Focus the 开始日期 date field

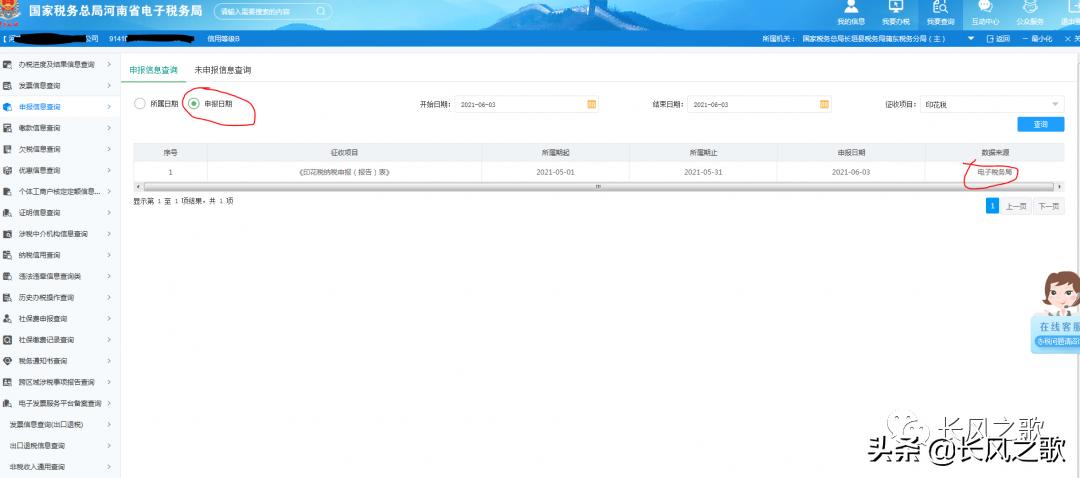coord(527,104)
